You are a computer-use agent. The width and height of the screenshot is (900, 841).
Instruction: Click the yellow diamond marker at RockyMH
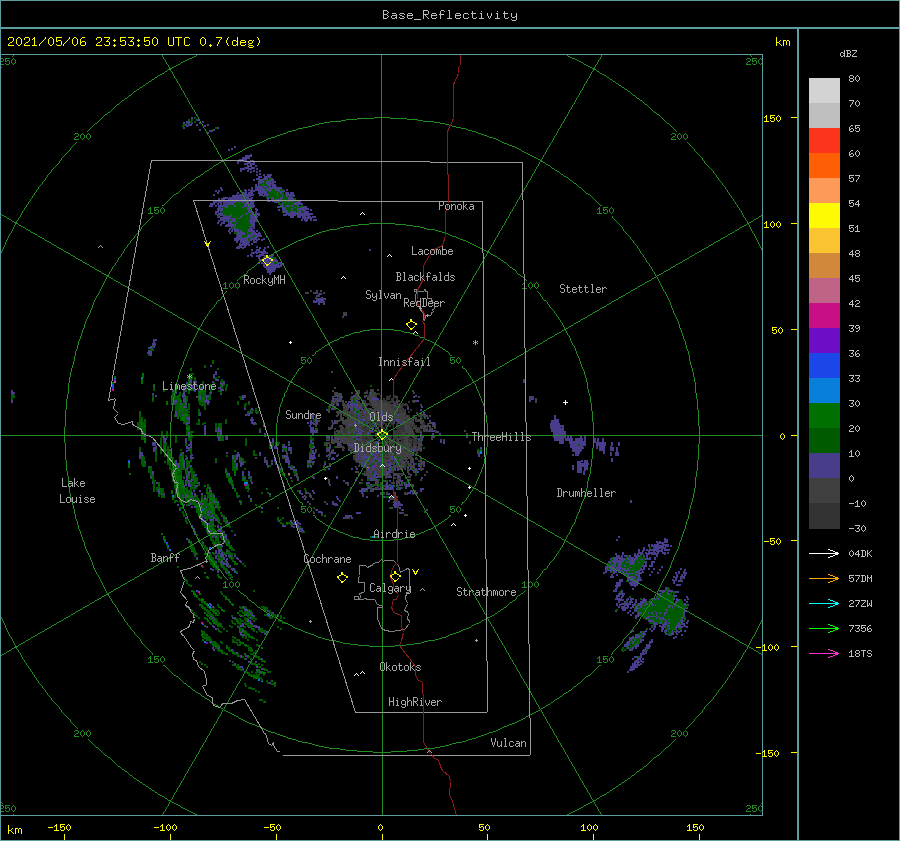(x=267, y=261)
